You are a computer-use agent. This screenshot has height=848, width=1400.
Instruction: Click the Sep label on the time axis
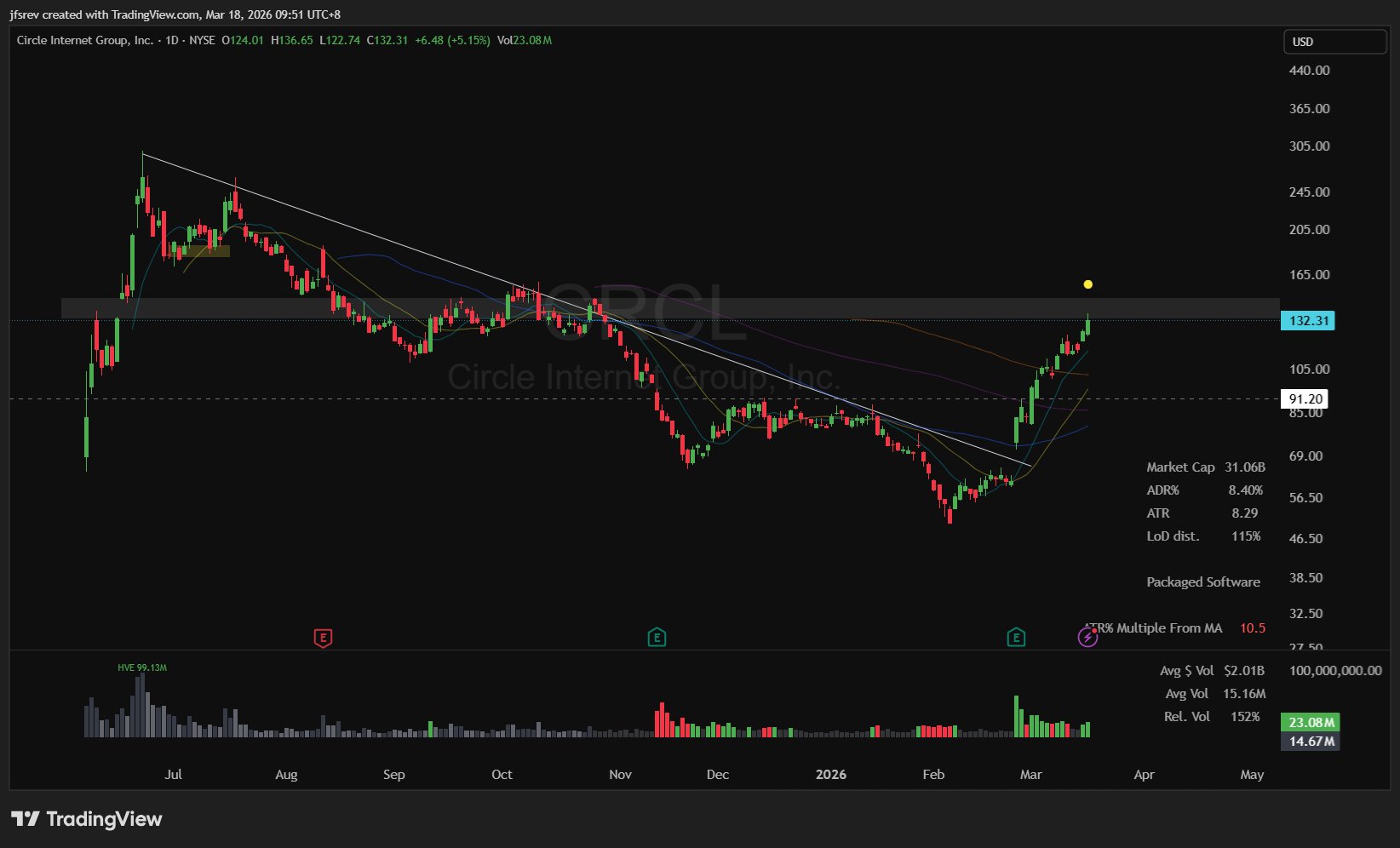394,775
